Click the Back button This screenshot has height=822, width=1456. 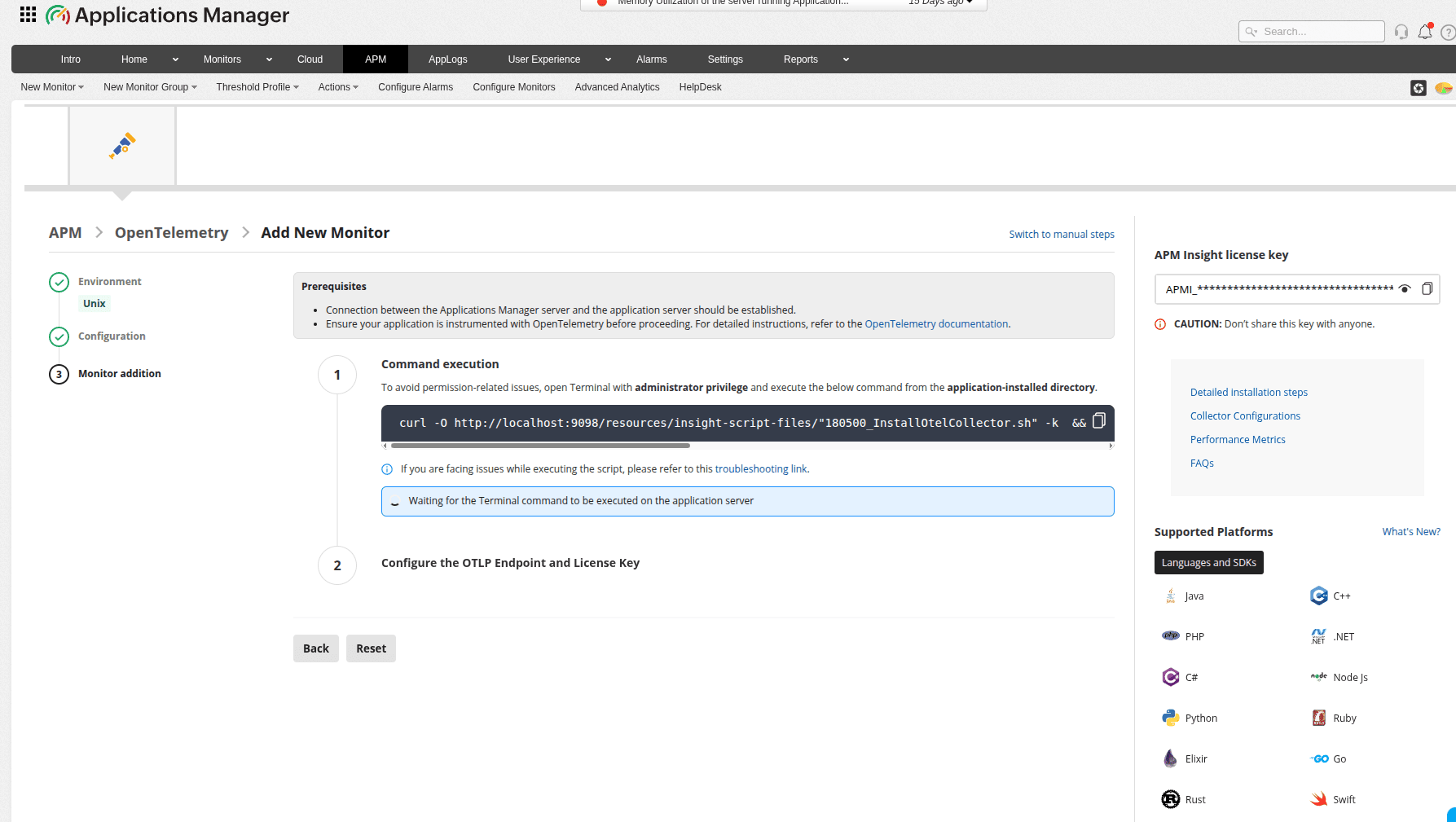click(316, 648)
